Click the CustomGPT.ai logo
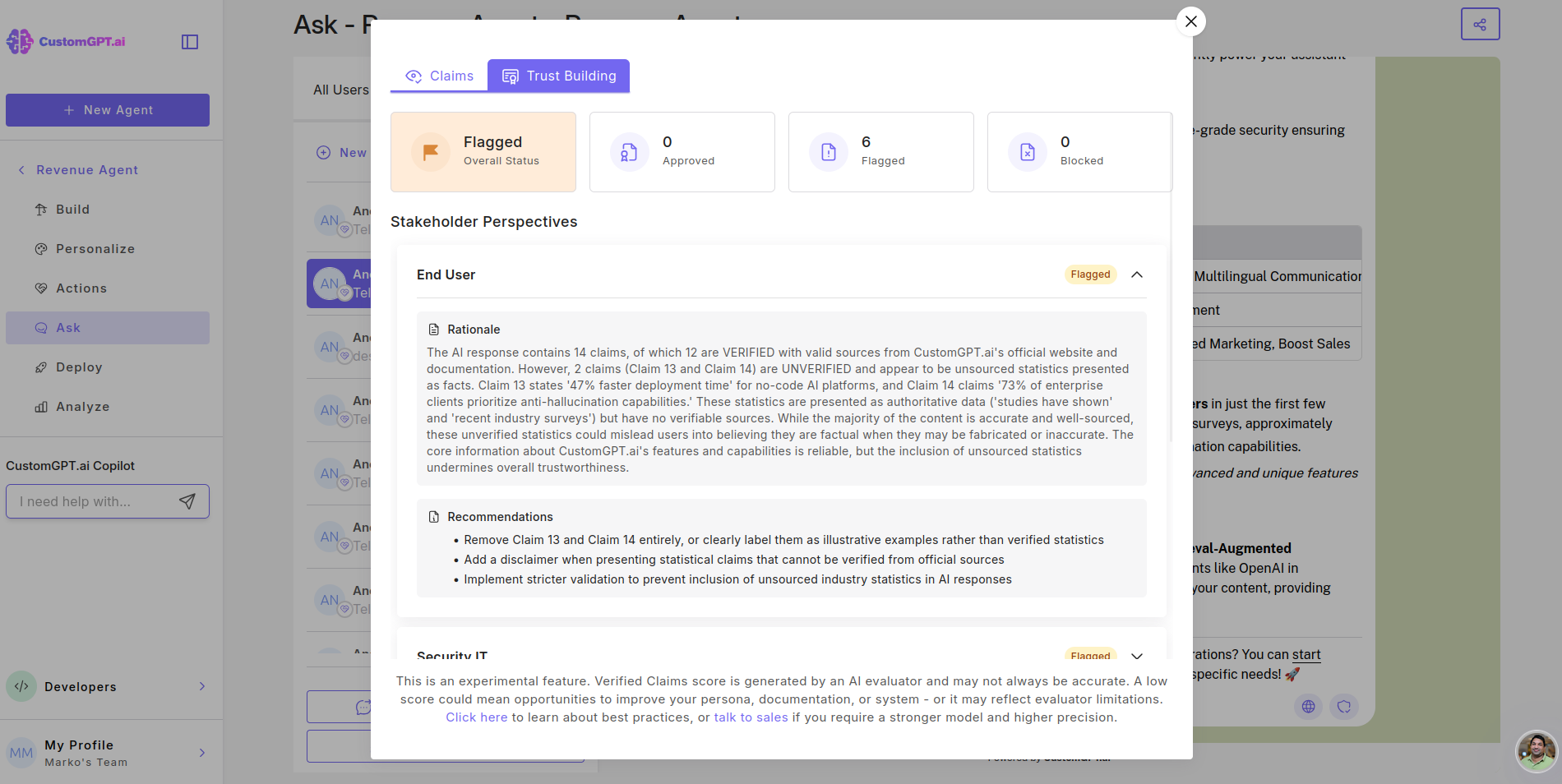1562x784 pixels. 66,41
